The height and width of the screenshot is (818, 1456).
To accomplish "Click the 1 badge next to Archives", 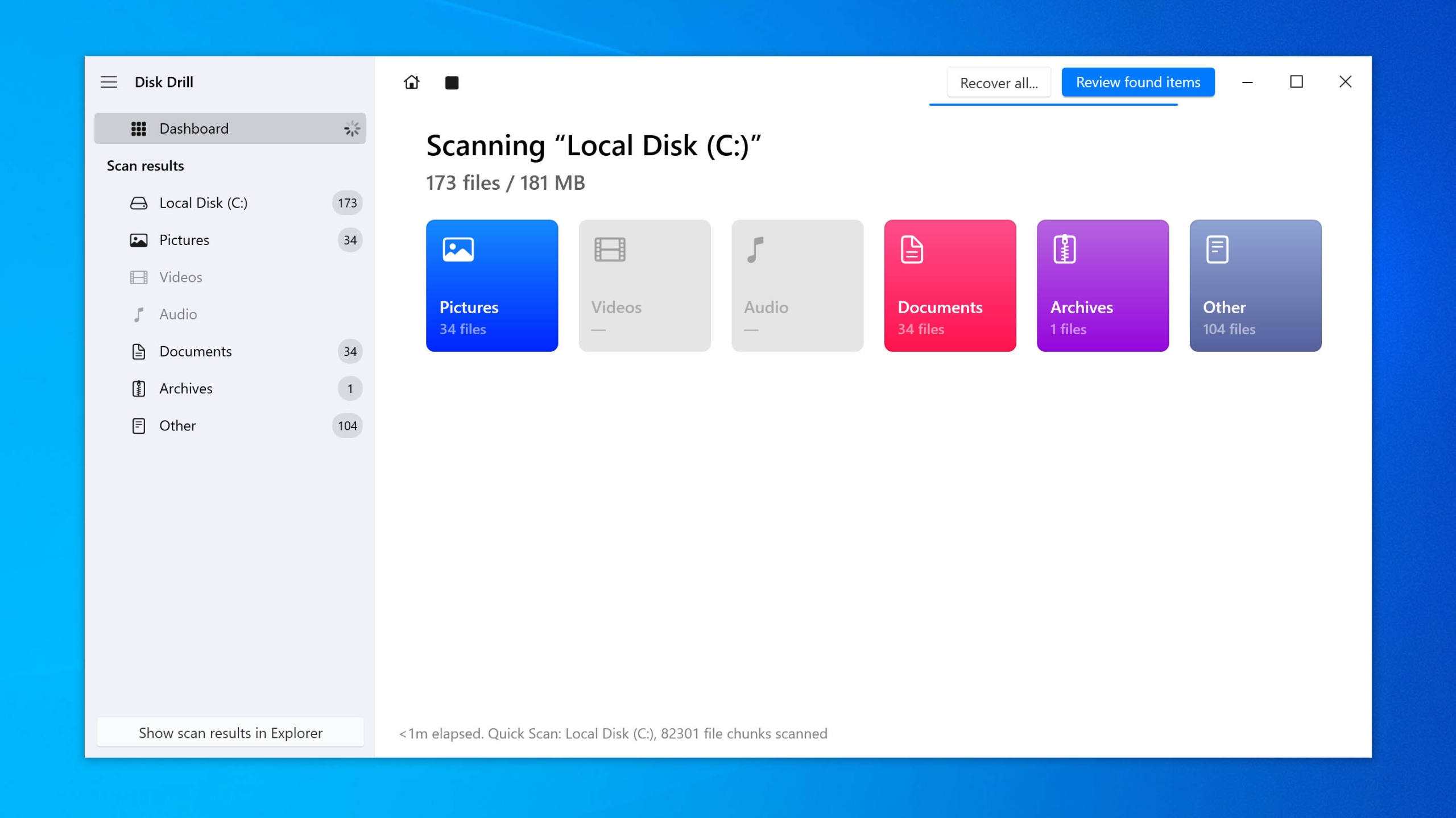I will (x=350, y=389).
